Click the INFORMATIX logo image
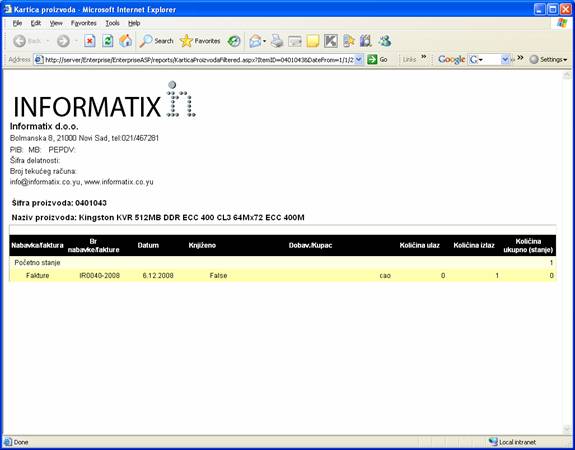Image resolution: width=575 pixels, height=450 pixels. pyautogui.click(x=104, y=100)
